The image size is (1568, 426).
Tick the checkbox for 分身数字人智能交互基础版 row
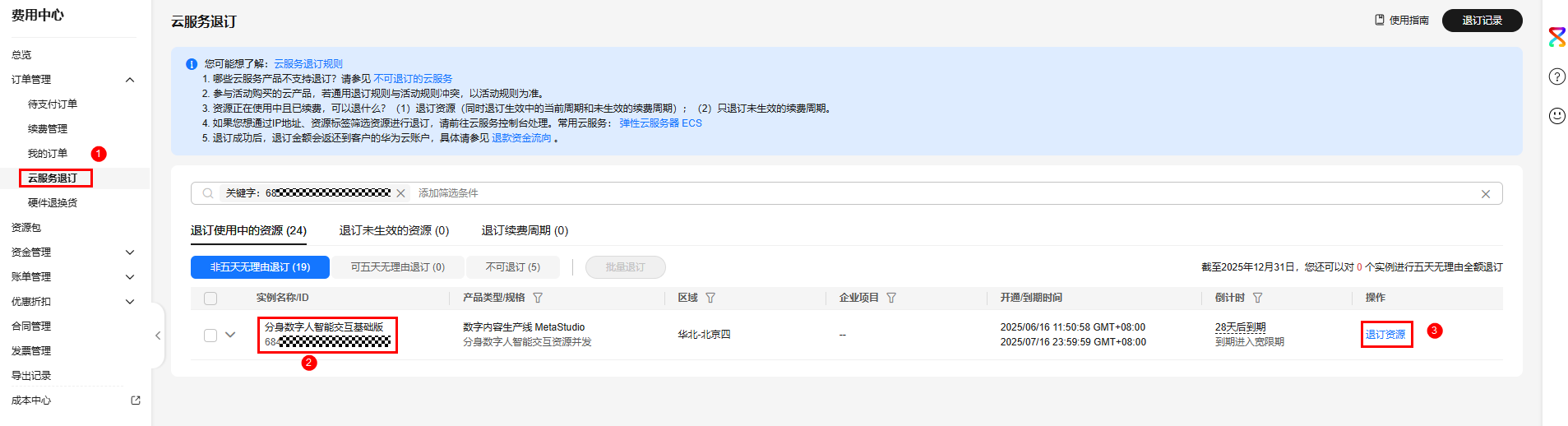210,336
